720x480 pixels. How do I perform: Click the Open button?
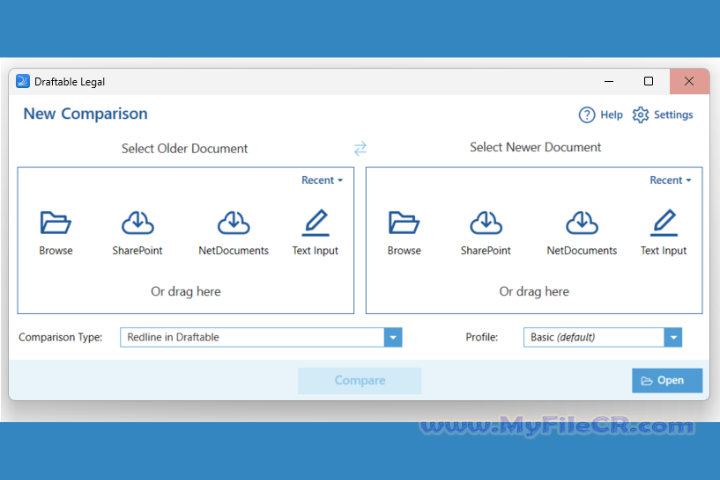(667, 380)
